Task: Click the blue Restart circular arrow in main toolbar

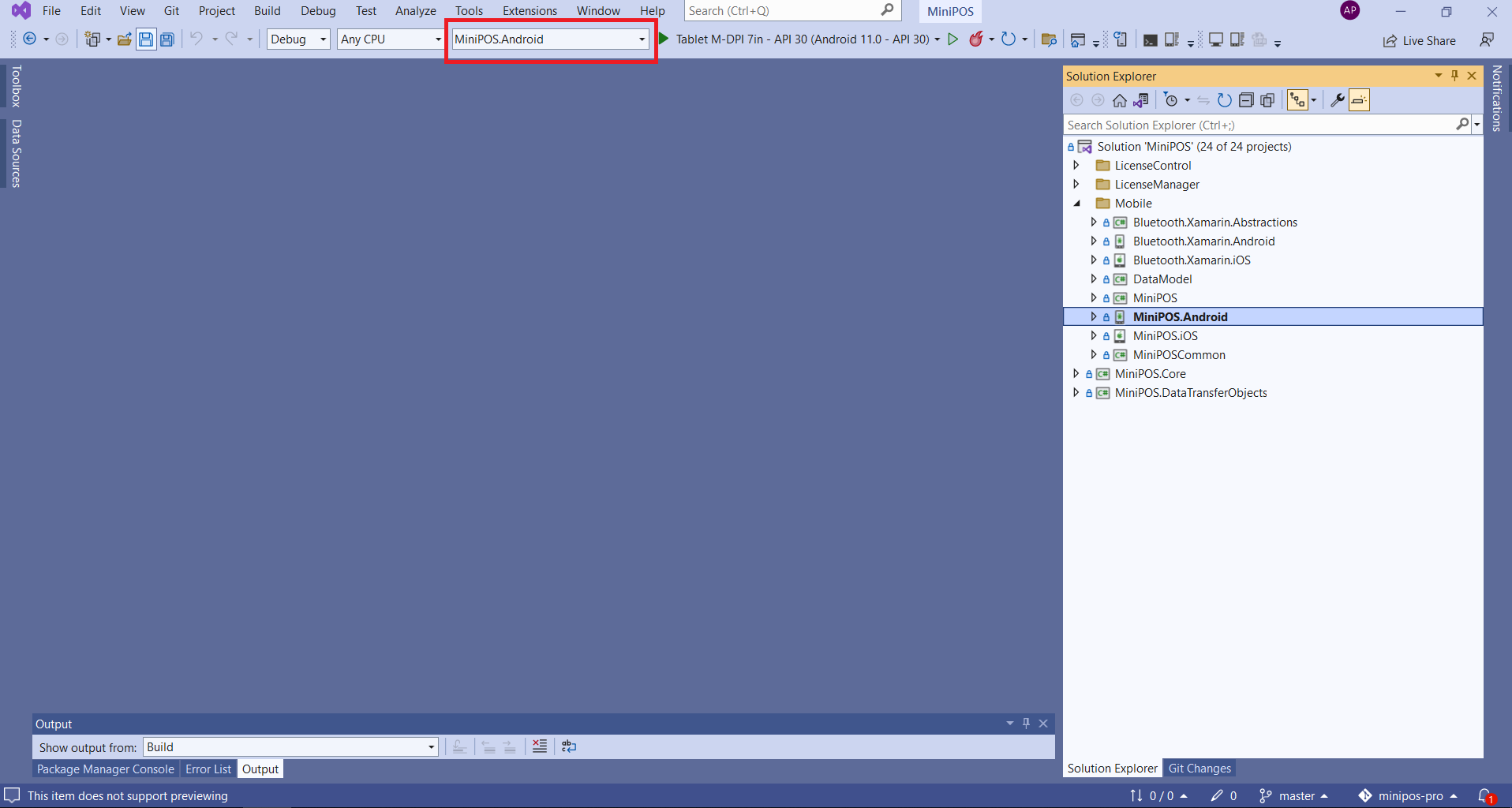Action: [1008, 39]
